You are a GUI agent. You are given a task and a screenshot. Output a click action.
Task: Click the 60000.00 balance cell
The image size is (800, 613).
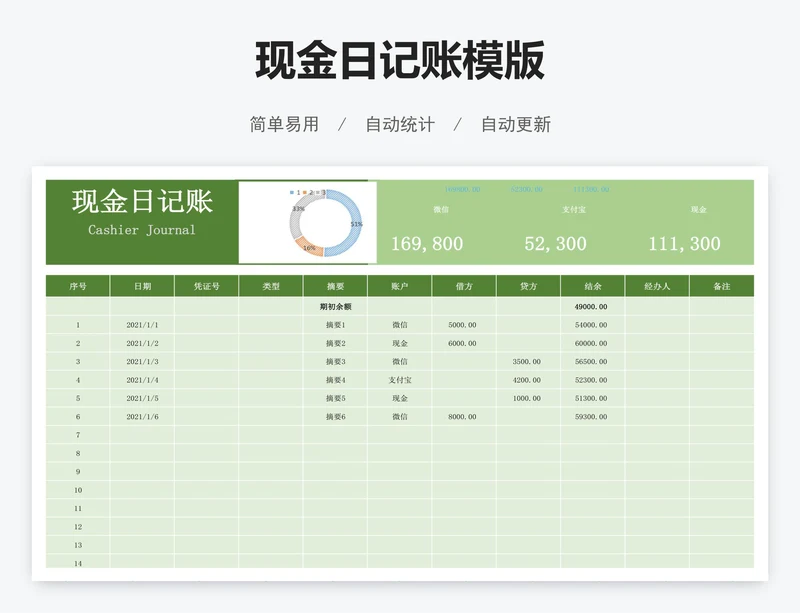(x=592, y=343)
